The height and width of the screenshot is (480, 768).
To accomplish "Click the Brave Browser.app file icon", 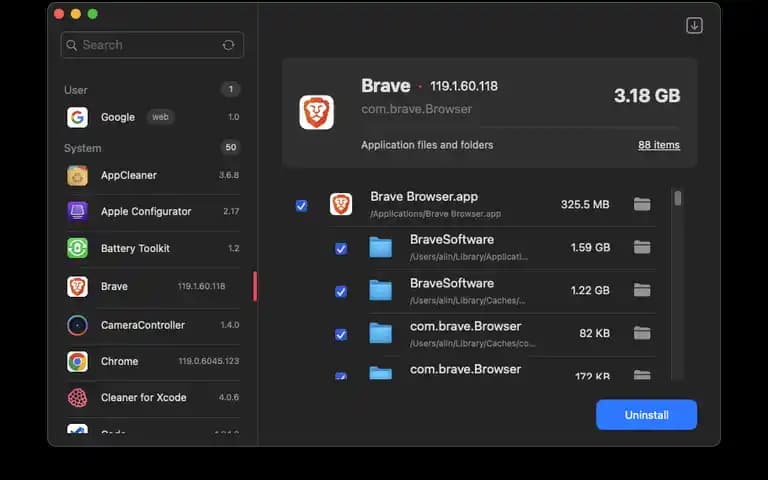I will tap(340, 204).
